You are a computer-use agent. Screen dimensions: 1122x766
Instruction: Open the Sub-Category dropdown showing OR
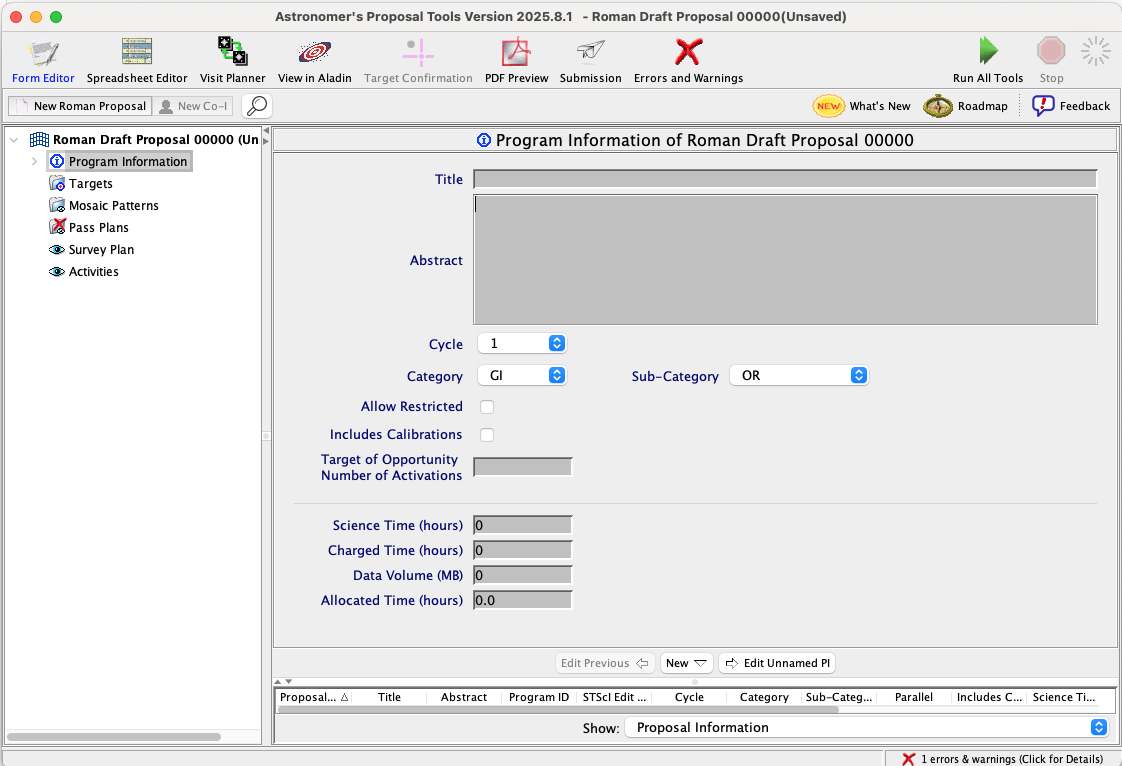click(798, 376)
